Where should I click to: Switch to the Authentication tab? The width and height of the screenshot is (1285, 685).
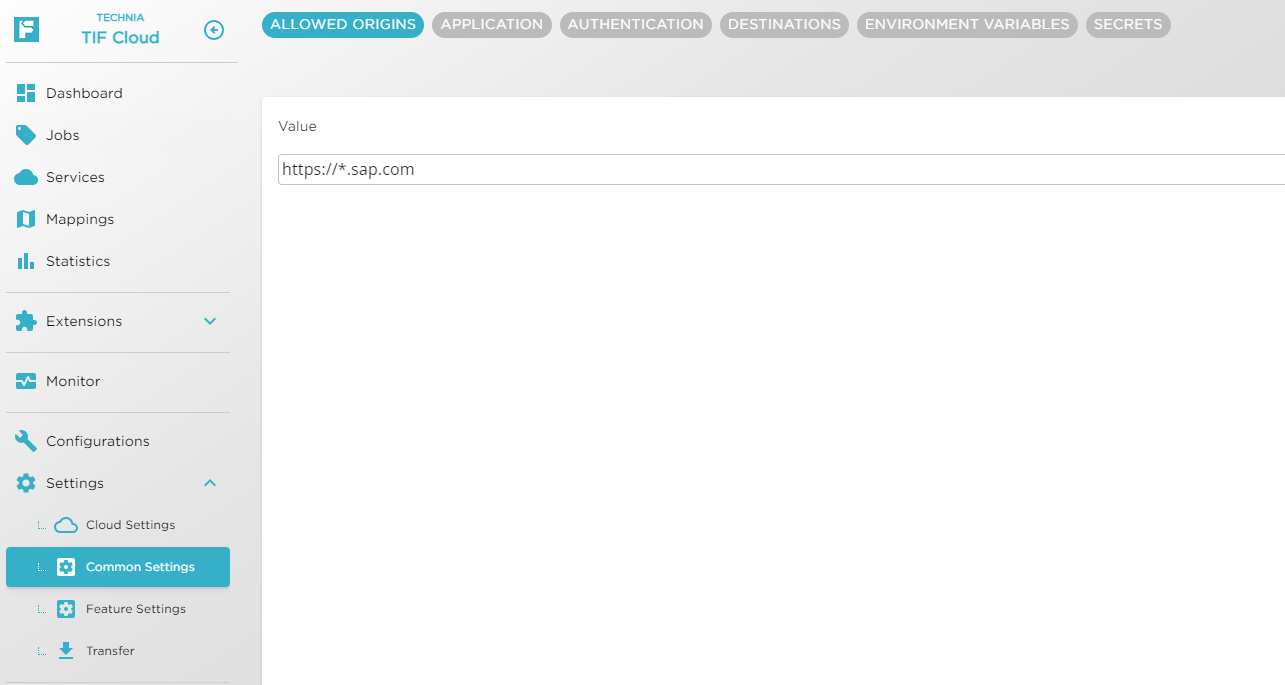pos(635,25)
